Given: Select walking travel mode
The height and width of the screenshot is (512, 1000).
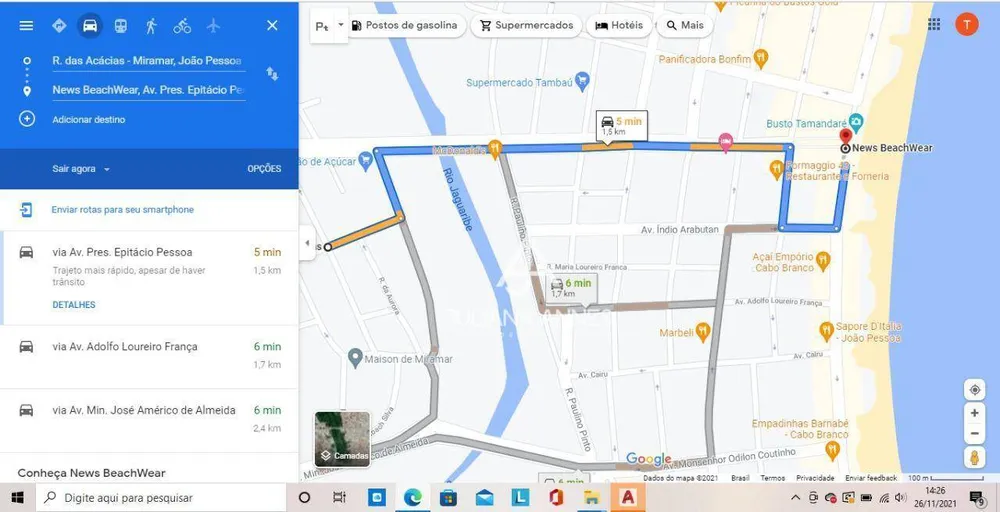Looking at the screenshot, I should tap(151, 26).
